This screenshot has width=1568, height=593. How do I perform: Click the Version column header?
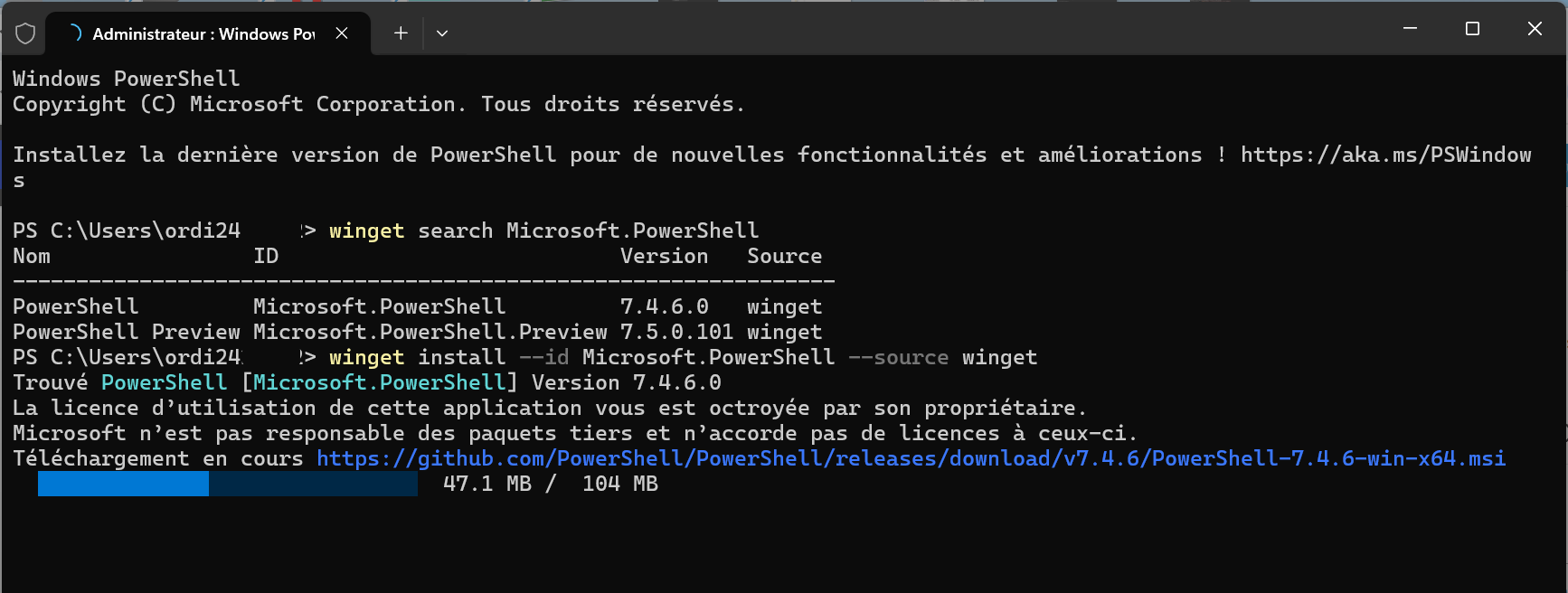point(664,256)
